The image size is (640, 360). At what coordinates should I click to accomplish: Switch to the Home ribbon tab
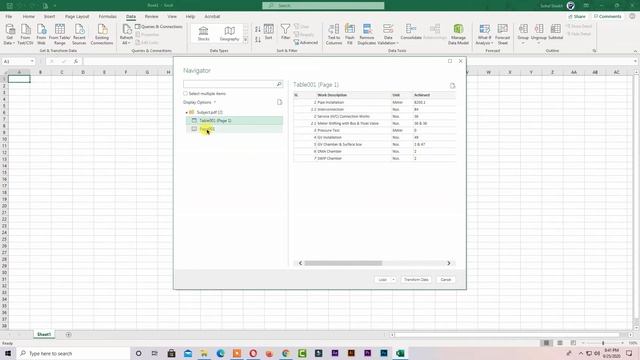[29, 16]
